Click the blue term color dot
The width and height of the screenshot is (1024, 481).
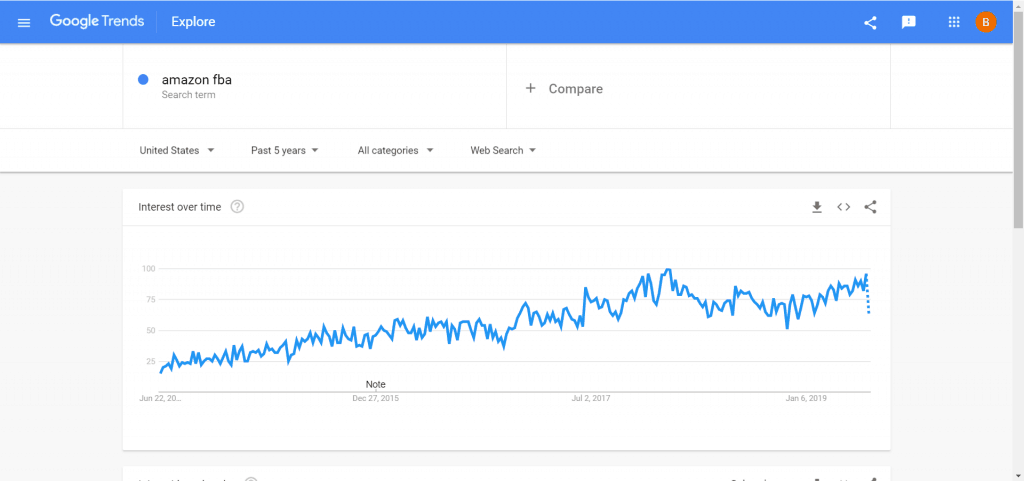click(144, 80)
